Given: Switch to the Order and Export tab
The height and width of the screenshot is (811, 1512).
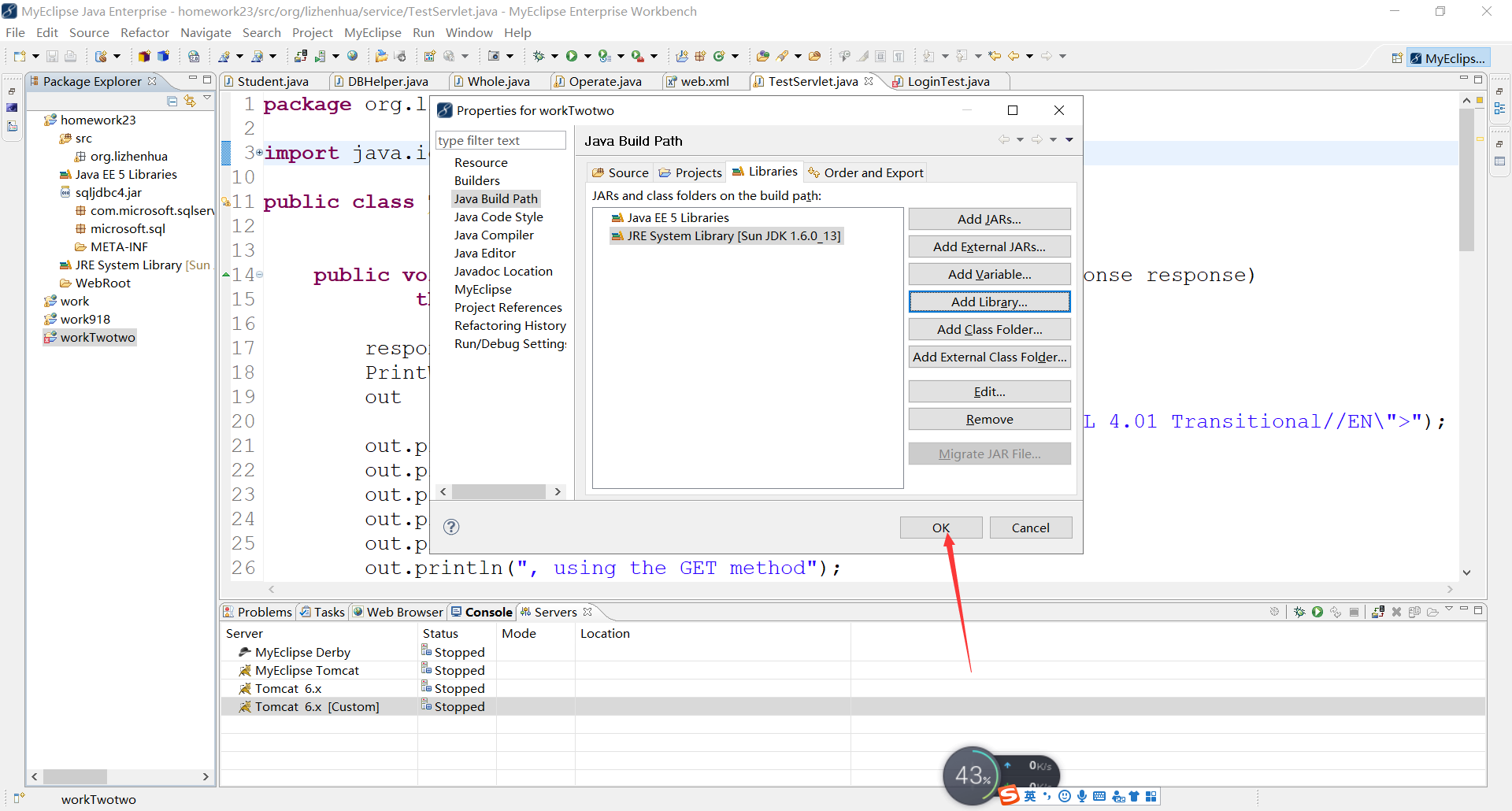Looking at the screenshot, I should tap(865, 172).
